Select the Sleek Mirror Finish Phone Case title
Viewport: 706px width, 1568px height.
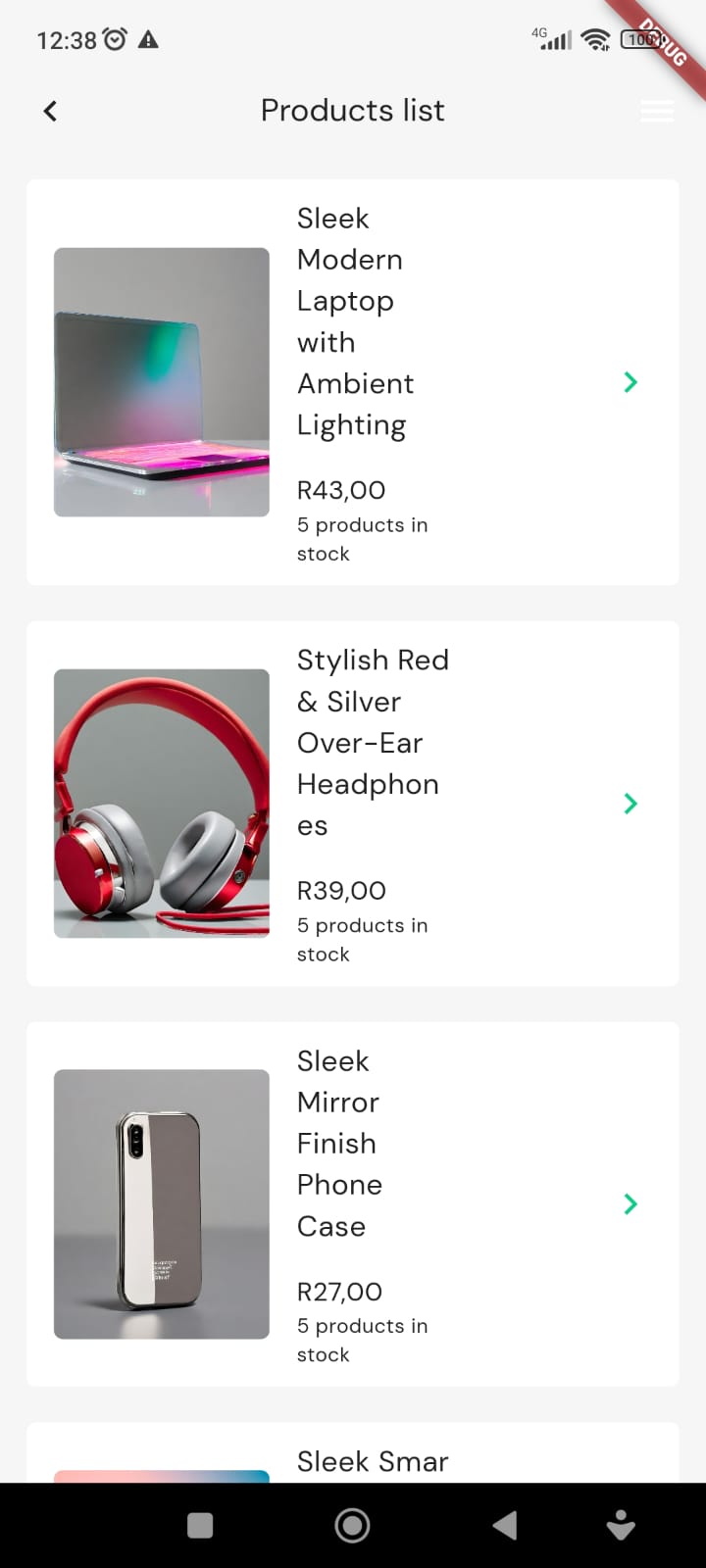point(339,1143)
